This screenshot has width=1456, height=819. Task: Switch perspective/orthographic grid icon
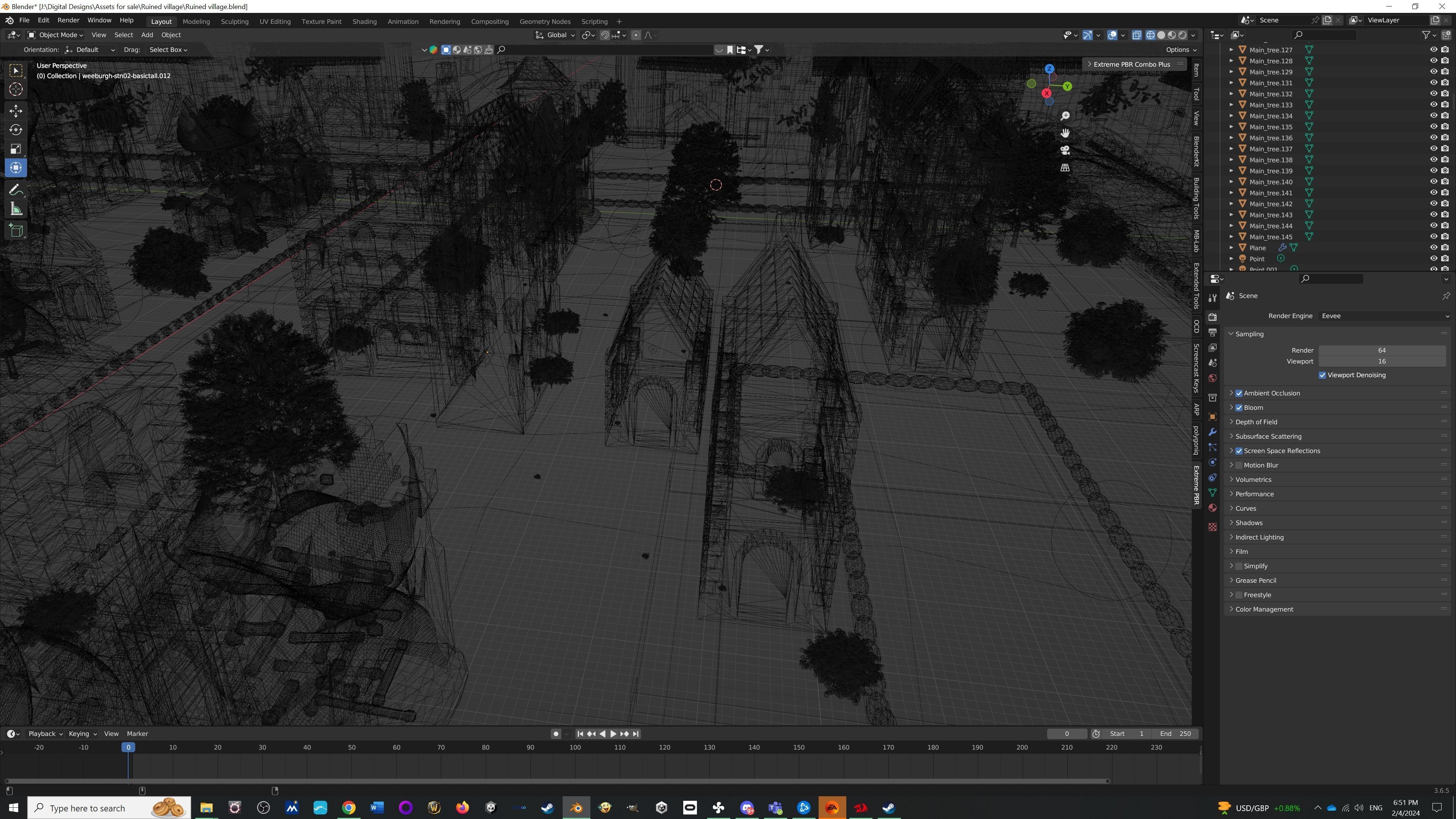(1065, 168)
